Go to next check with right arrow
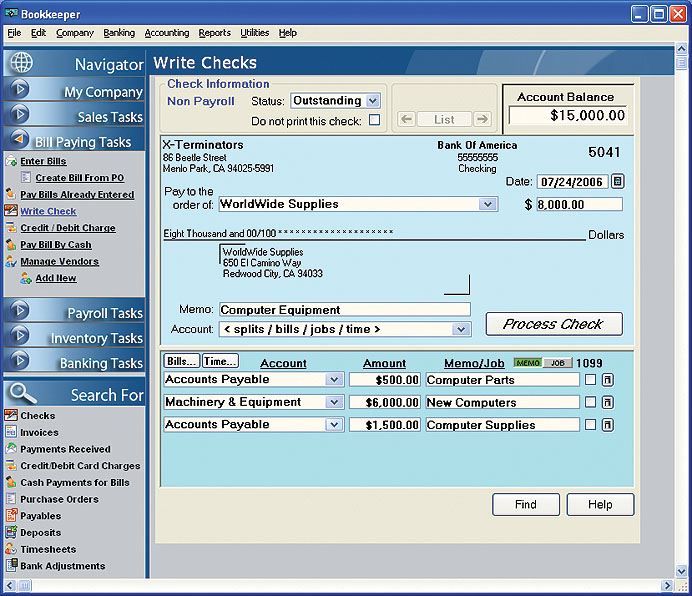The image size is (692, 596). [482, 119]
